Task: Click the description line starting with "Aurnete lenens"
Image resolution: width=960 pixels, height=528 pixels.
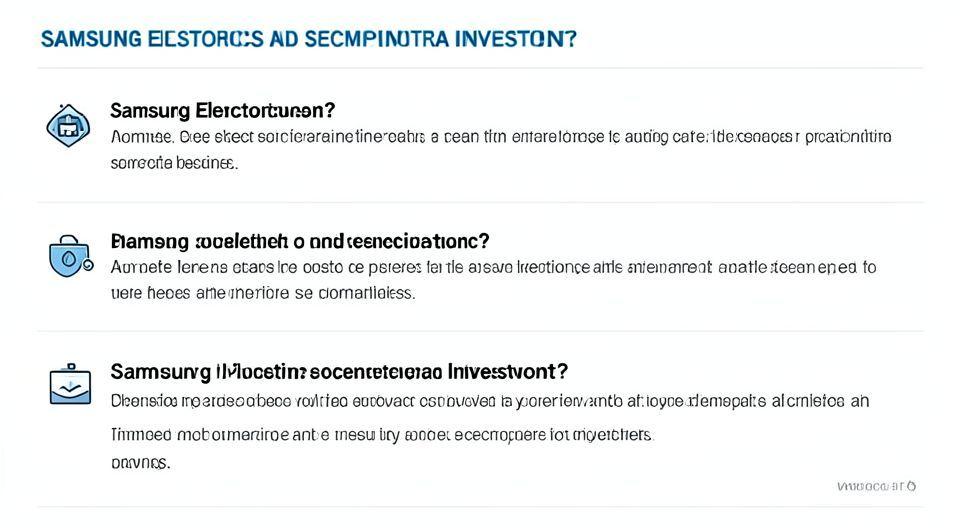Action: (x=492, y=268)
